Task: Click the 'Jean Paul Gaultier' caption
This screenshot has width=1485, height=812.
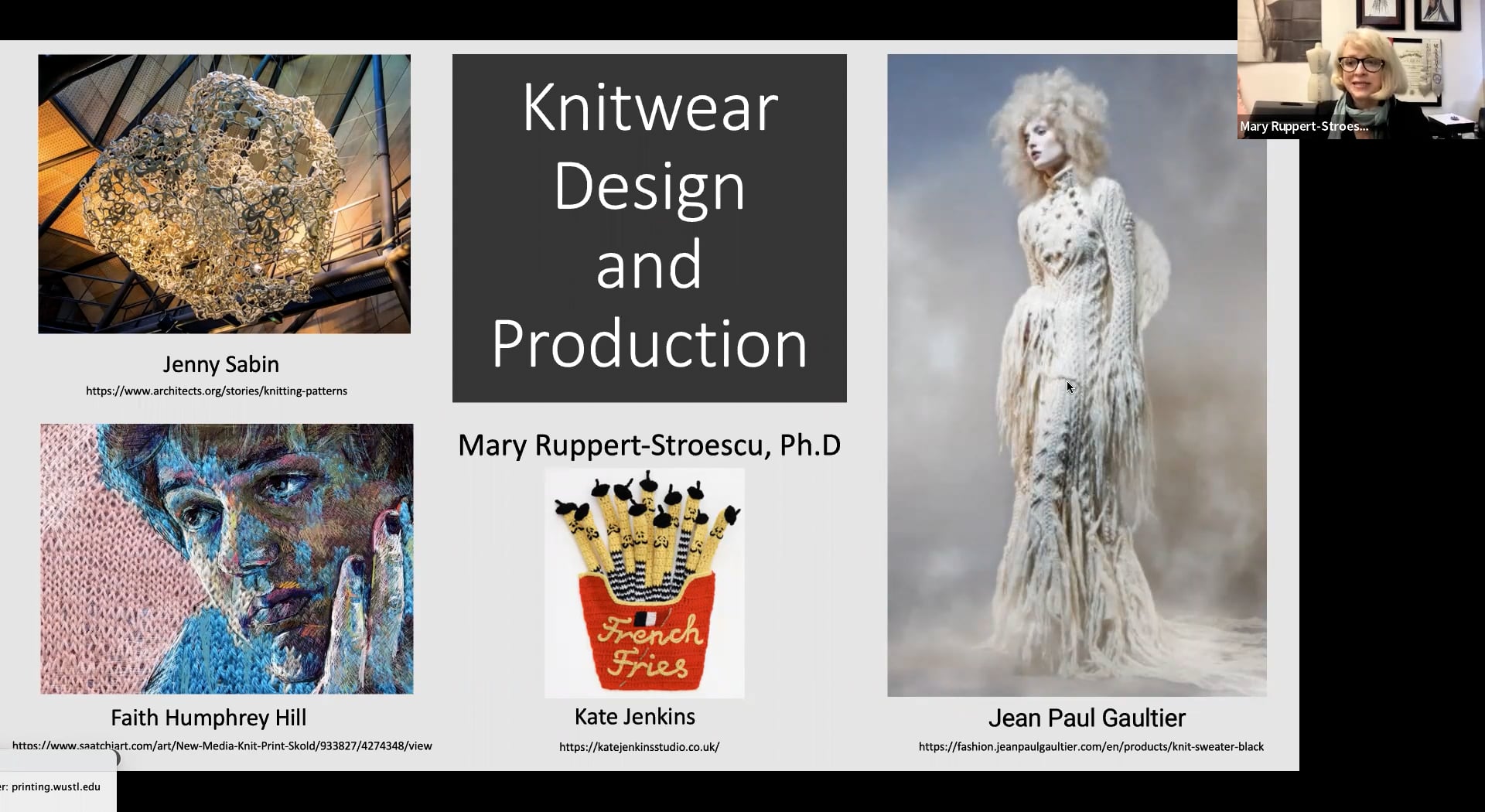Action: pos(1087,718)
